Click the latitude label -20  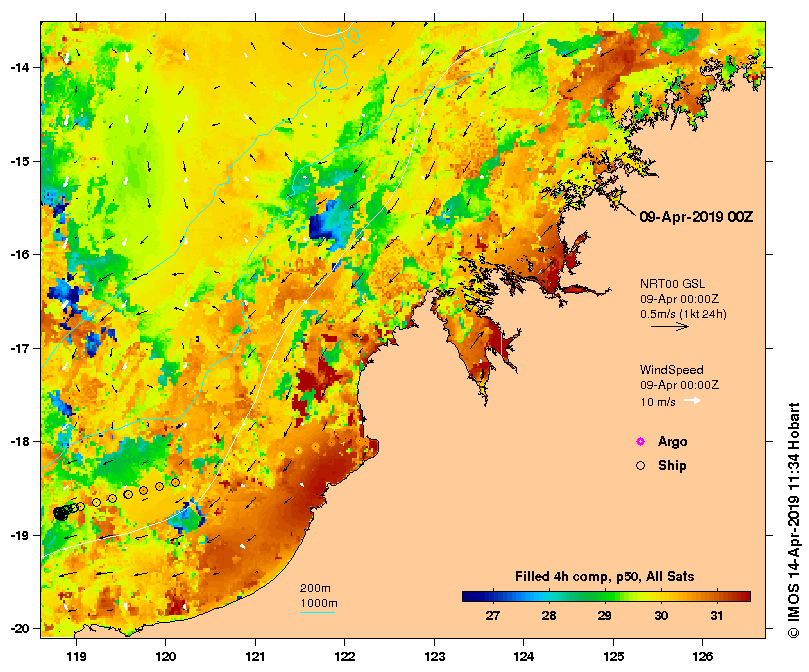pos(20,629)
